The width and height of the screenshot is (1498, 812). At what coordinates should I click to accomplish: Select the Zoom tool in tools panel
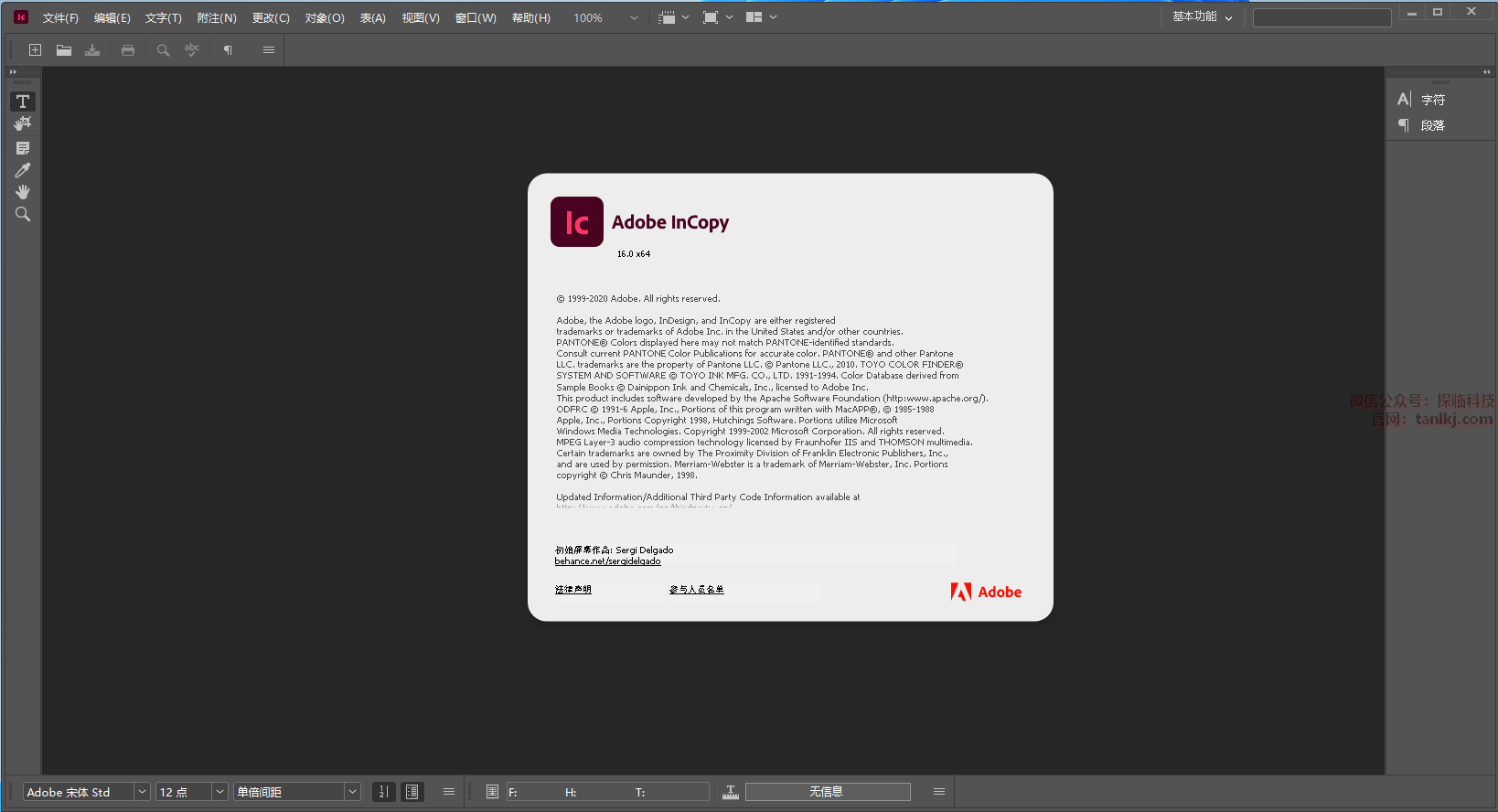23,214
